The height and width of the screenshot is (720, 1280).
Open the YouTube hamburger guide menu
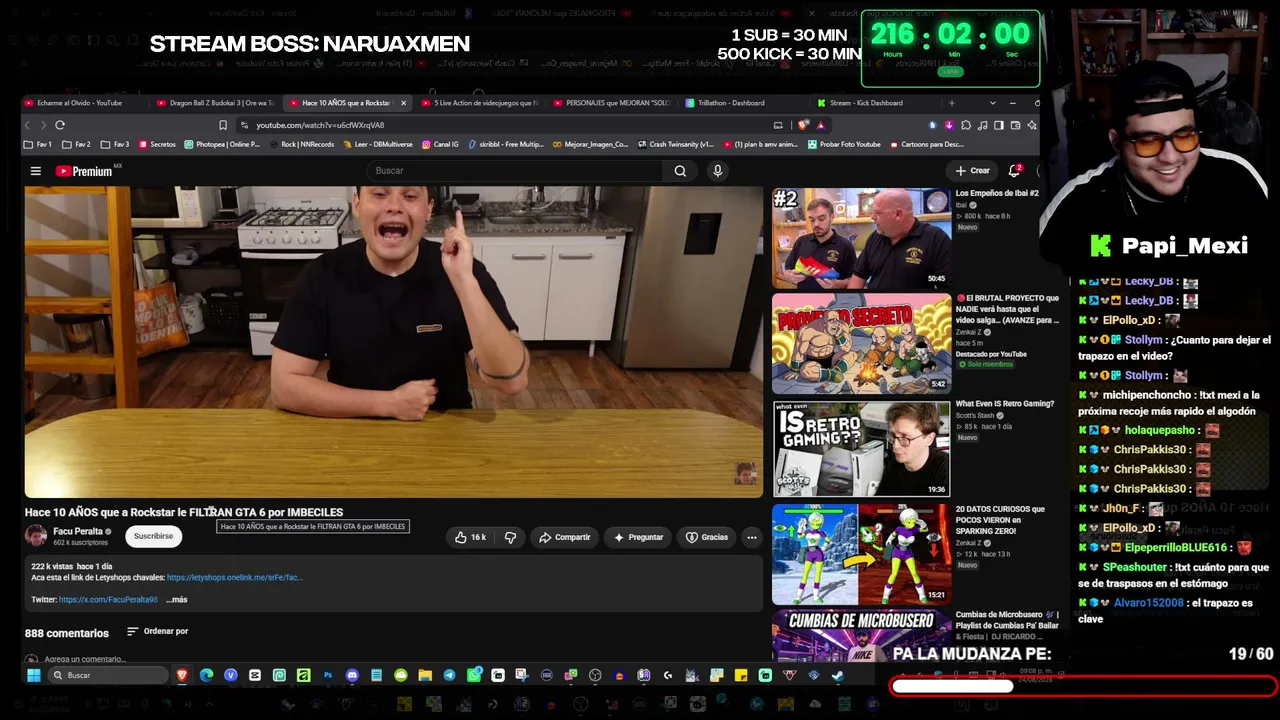click(35, 171)
